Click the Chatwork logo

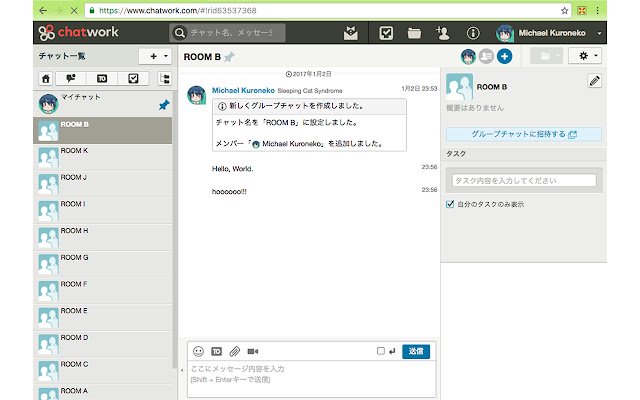point(78,32)
